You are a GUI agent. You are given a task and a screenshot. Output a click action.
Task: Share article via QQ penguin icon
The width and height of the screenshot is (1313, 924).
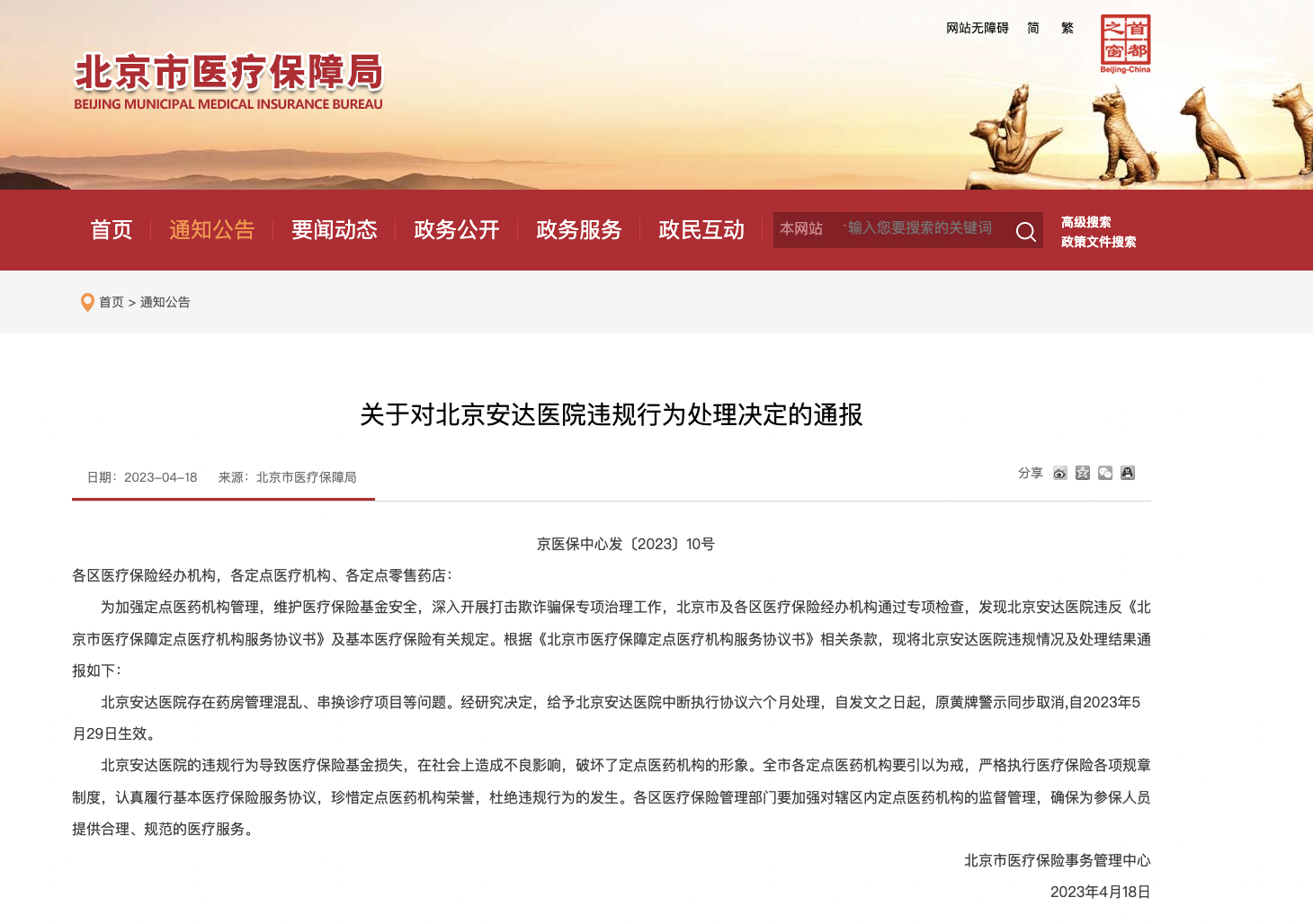coord(1128,474)
